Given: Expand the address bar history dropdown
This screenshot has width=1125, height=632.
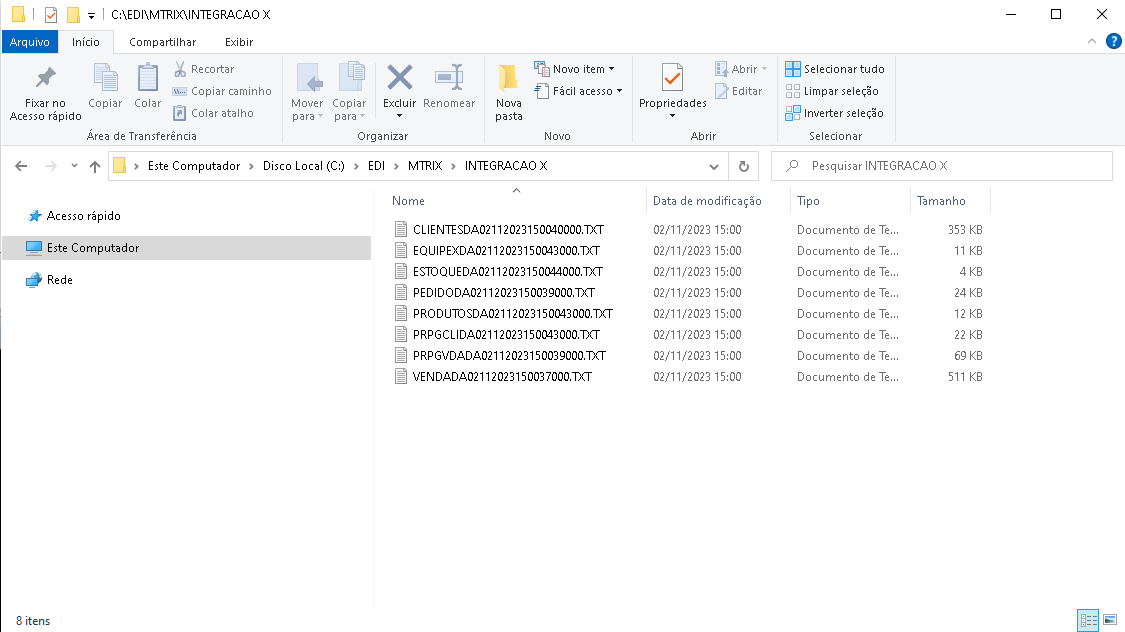Looking at the screenshot, I should click(714, 166).
